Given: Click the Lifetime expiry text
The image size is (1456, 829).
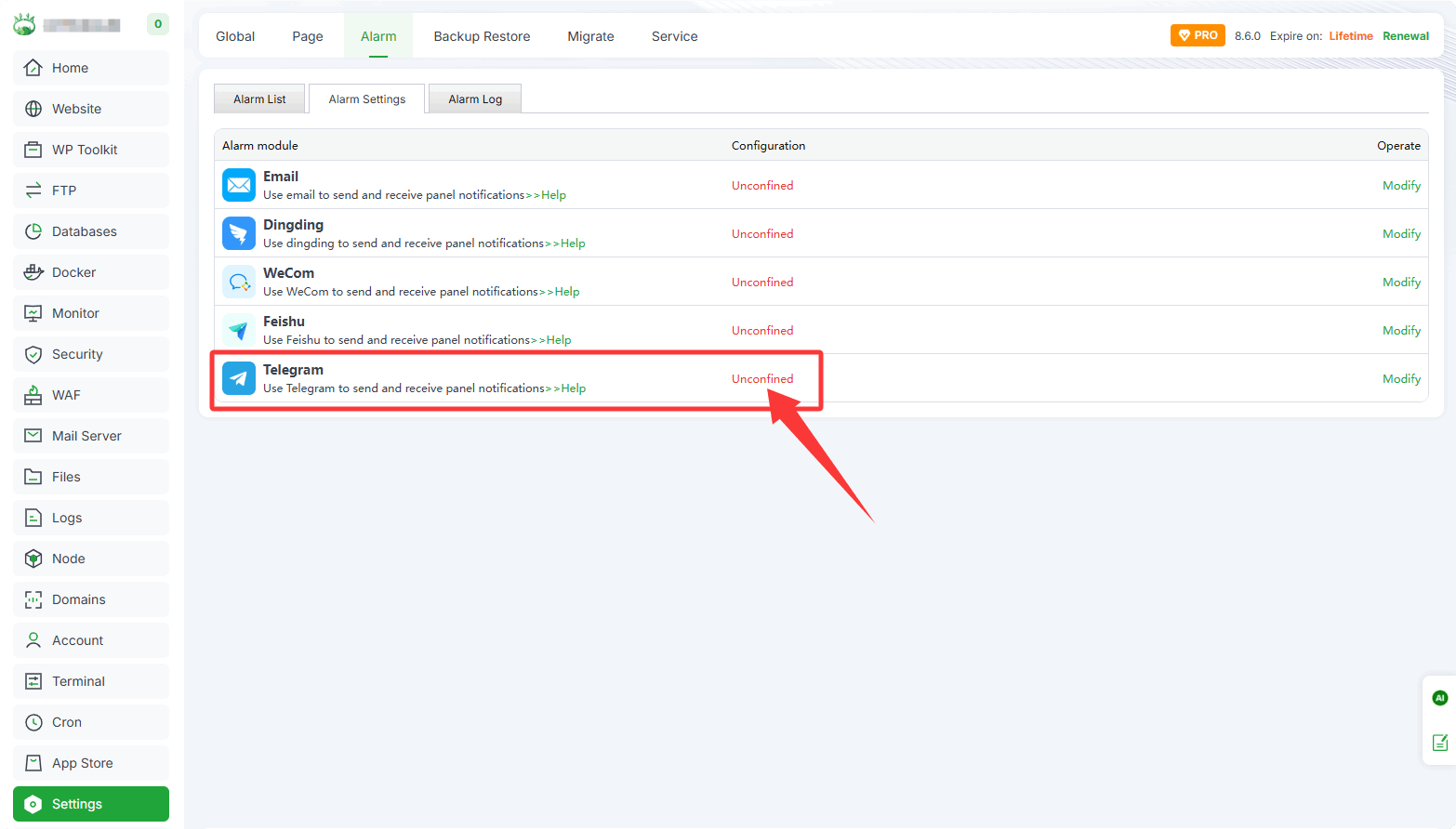Looking at the screenshot, I should [x=1351, y=36].
